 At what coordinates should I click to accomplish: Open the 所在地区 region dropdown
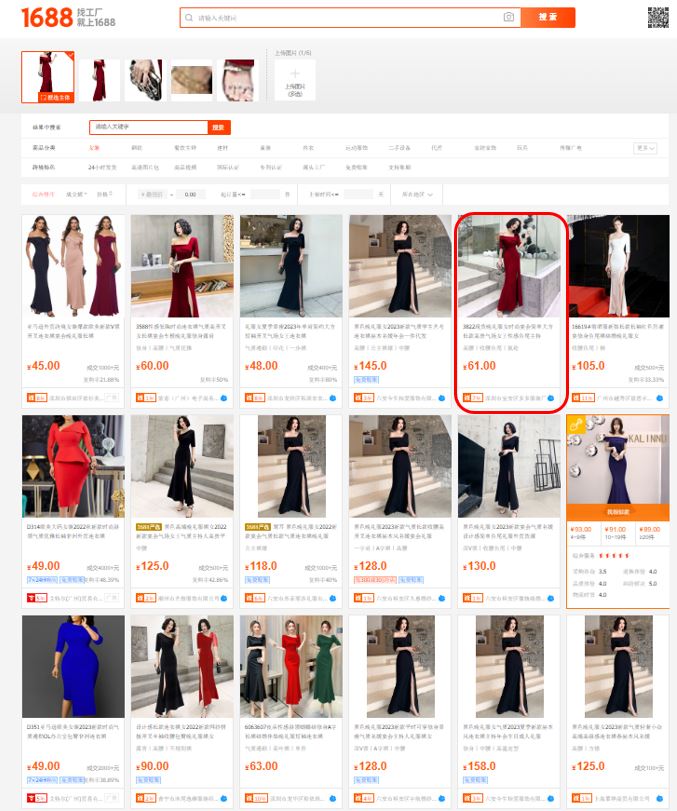point(417,194)
